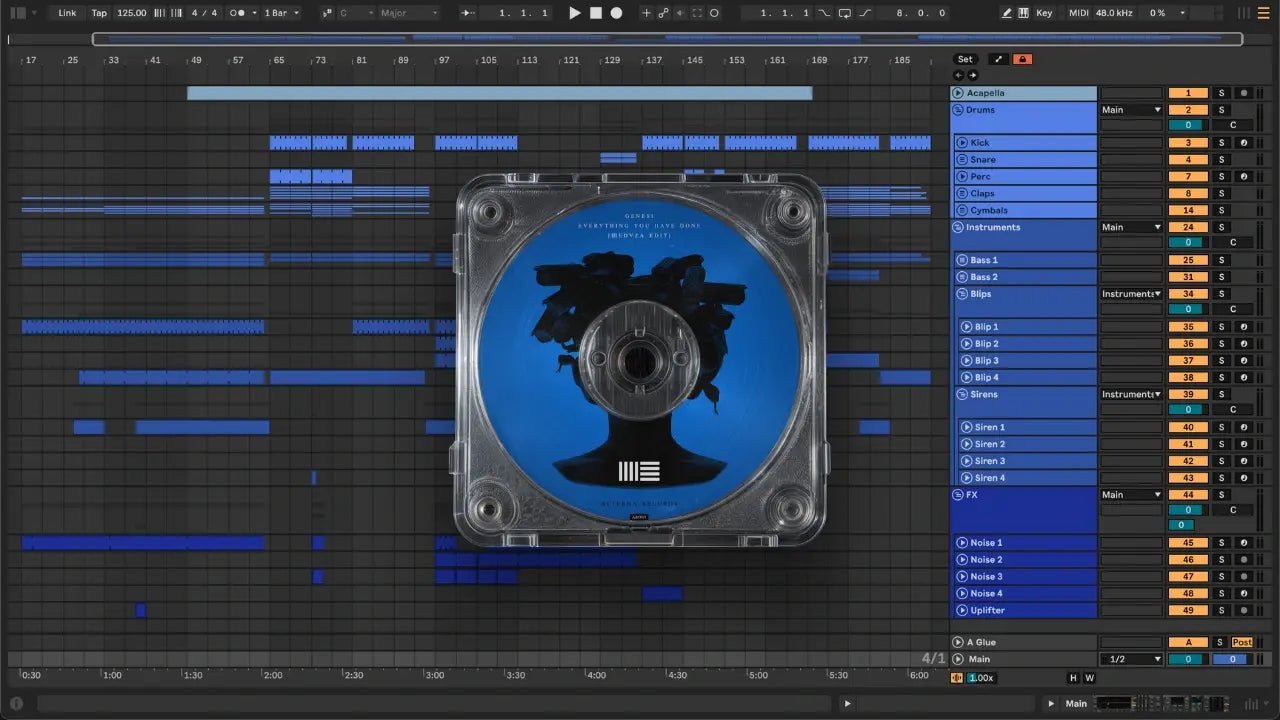Screen dimensions: 1280x720
Task: Solo the Kick track
Action: (x=1220, y=143)
